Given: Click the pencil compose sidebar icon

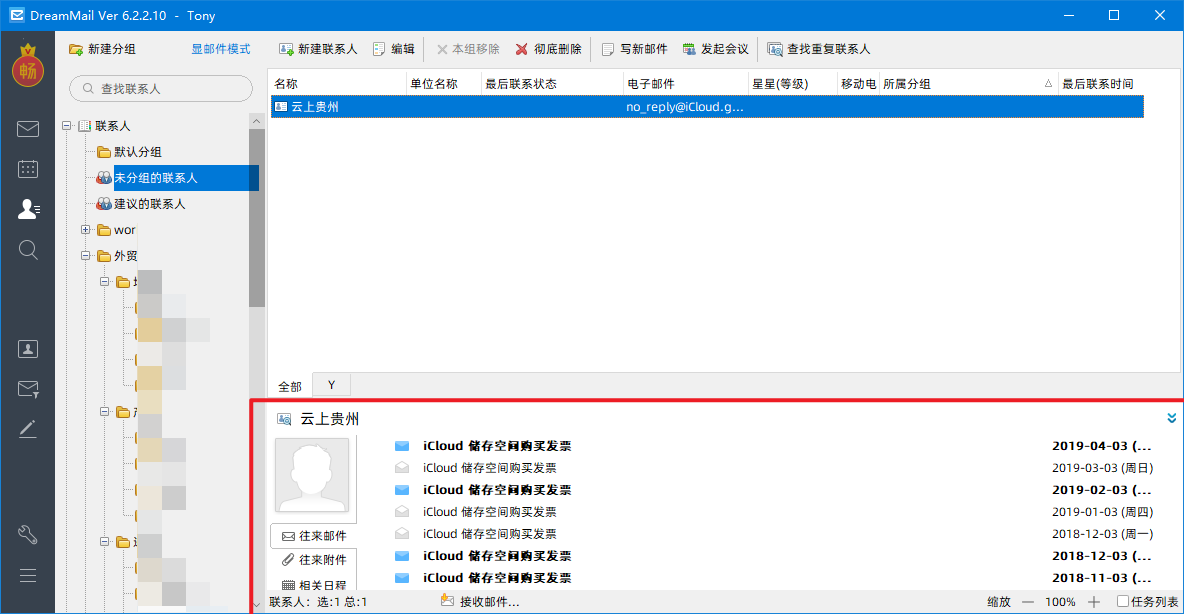Looking at the screenshot, I should [x=28, y=429].
